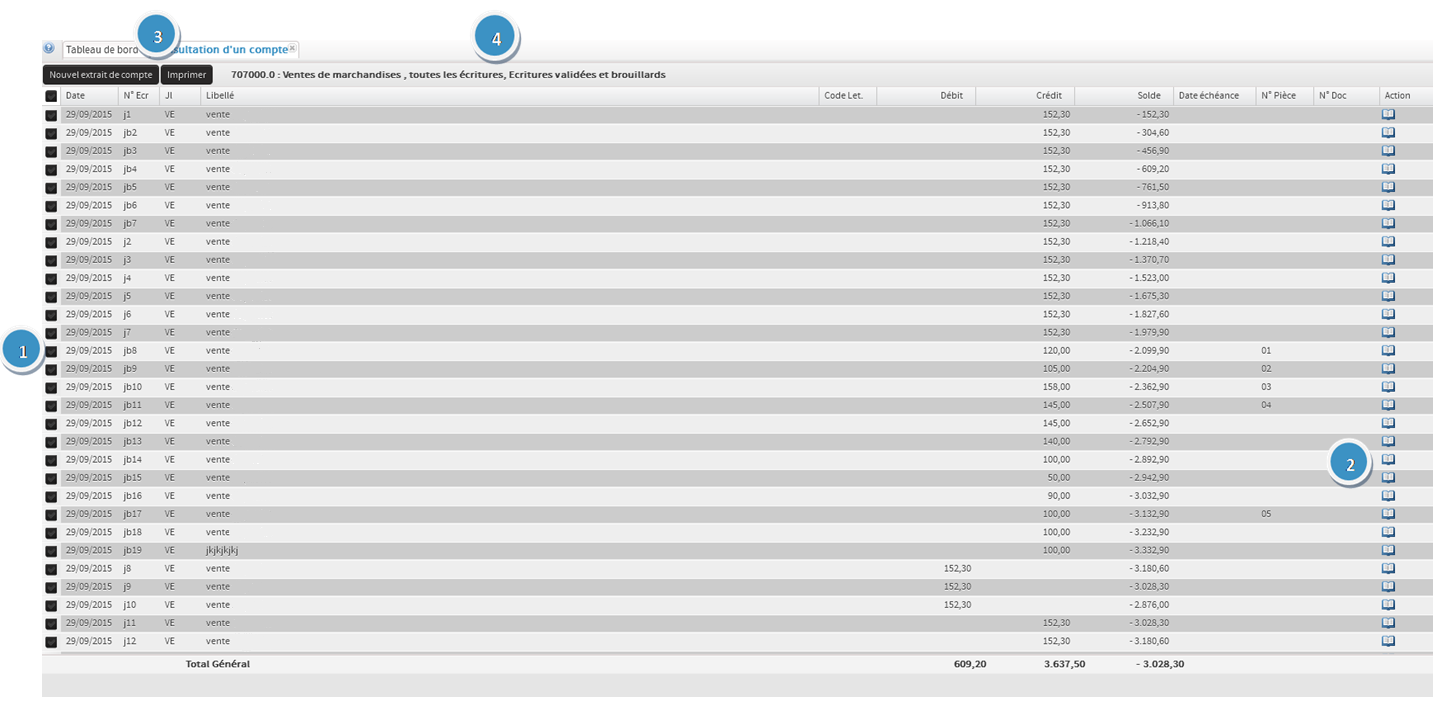Toggle the select-all checkbox in the table header
1433x726 pixels.
coord(51,96)
